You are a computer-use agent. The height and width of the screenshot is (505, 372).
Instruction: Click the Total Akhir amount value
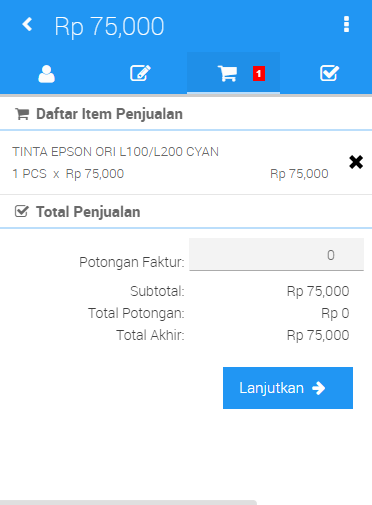point(318,335)
